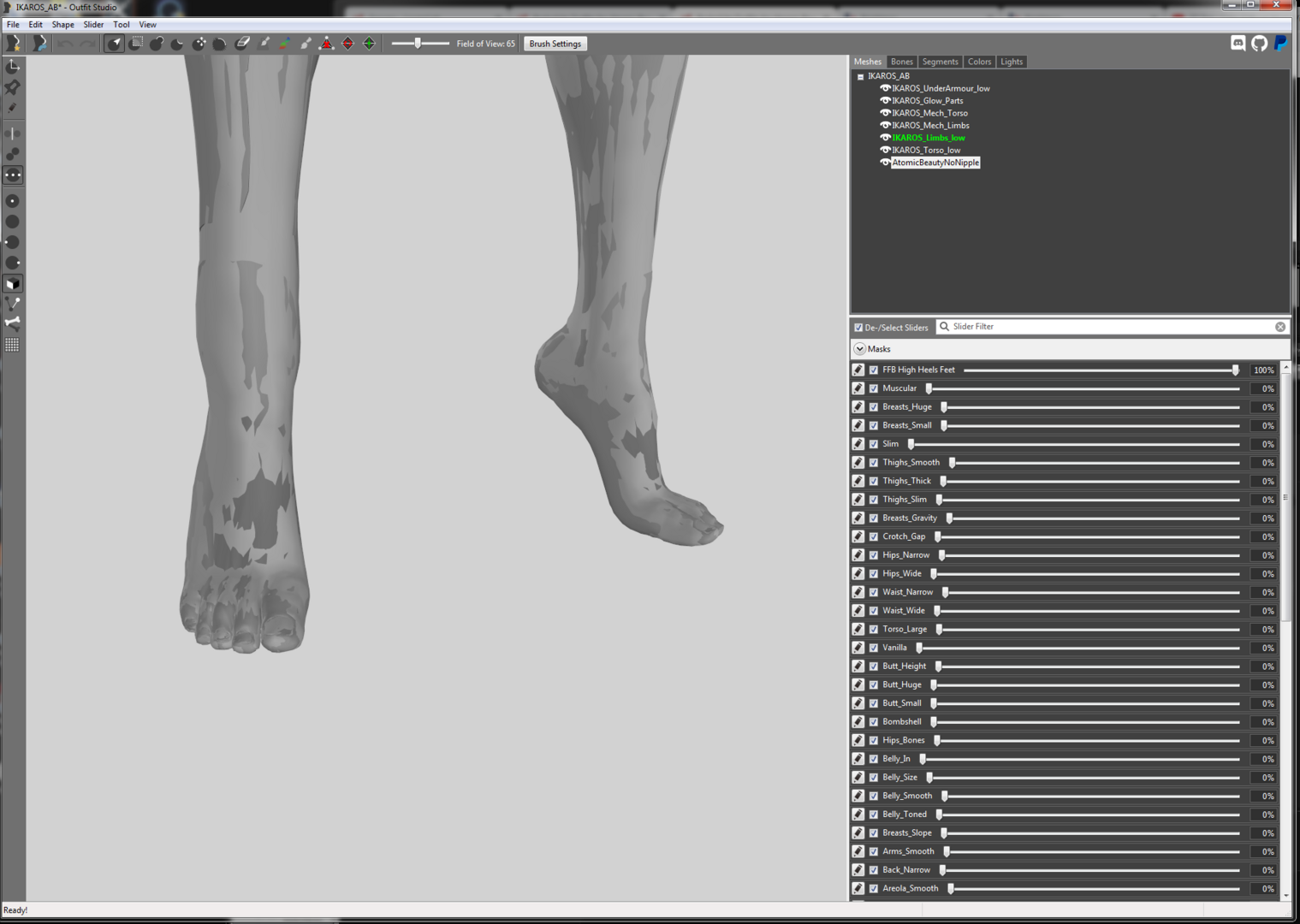Hide the IKAROS_UnderArmour_low mesh

coord(885,88)
